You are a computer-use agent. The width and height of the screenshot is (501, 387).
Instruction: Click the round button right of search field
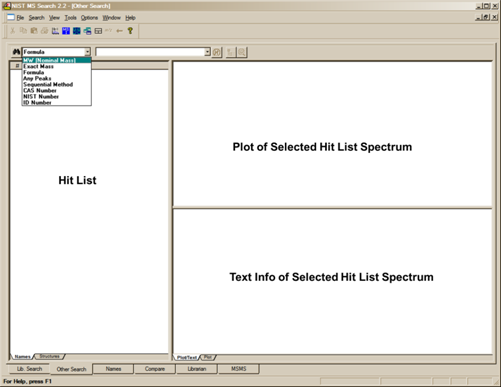coord(217,52)
